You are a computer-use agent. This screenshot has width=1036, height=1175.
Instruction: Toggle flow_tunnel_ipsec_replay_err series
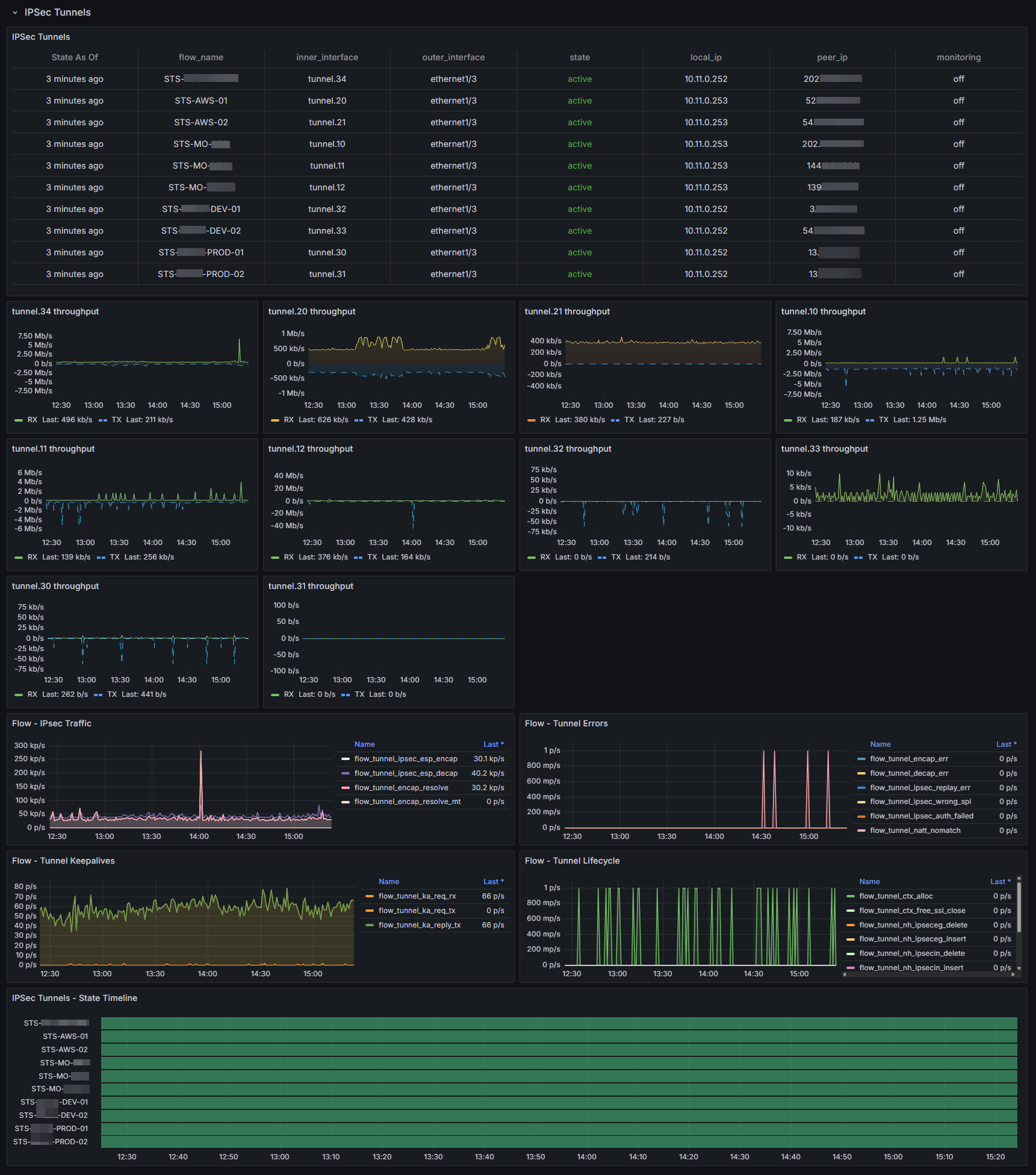tap(920, 788)
